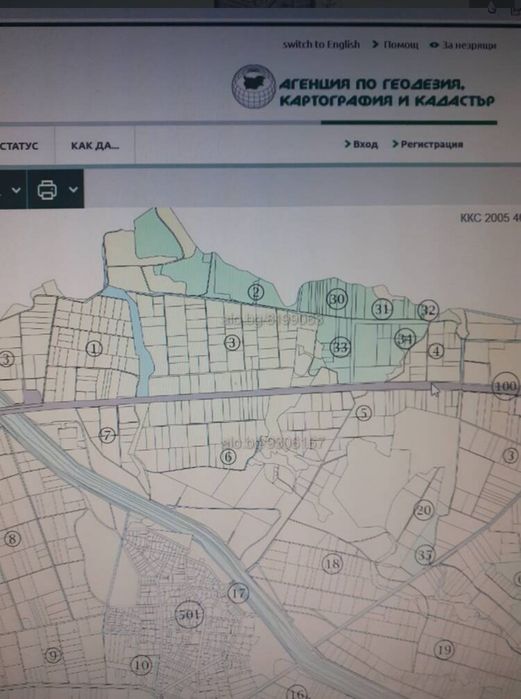Select block marker 5 below the road
Screen dimensions: 521x699
click(x=364, y=413)
